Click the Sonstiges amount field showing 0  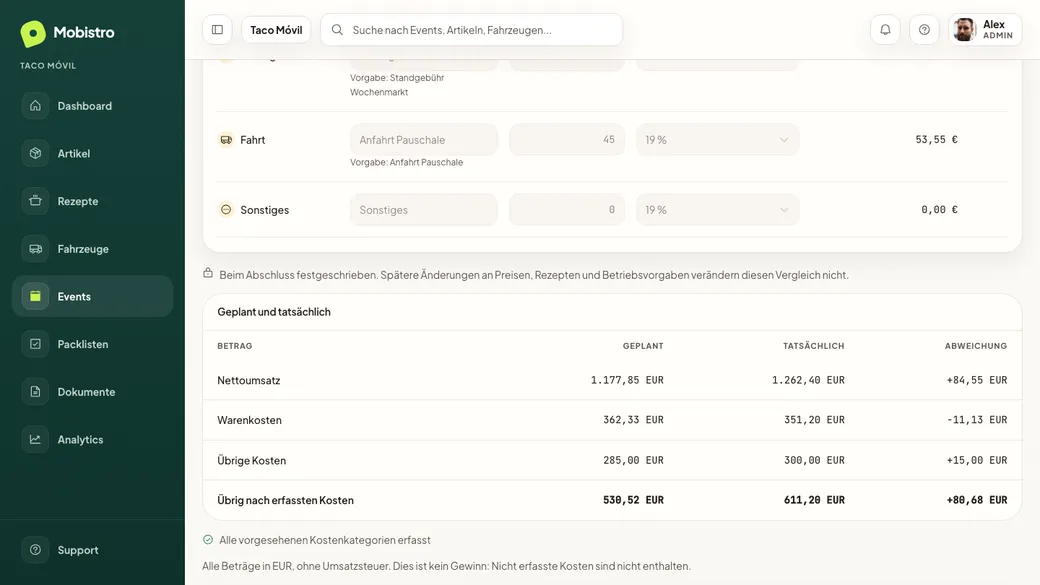(x=566, y=210)
